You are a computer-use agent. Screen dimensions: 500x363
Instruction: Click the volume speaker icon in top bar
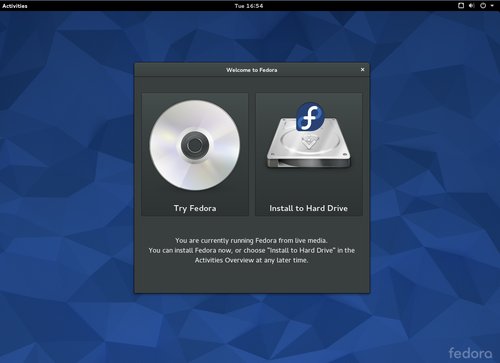click(472, 5)
